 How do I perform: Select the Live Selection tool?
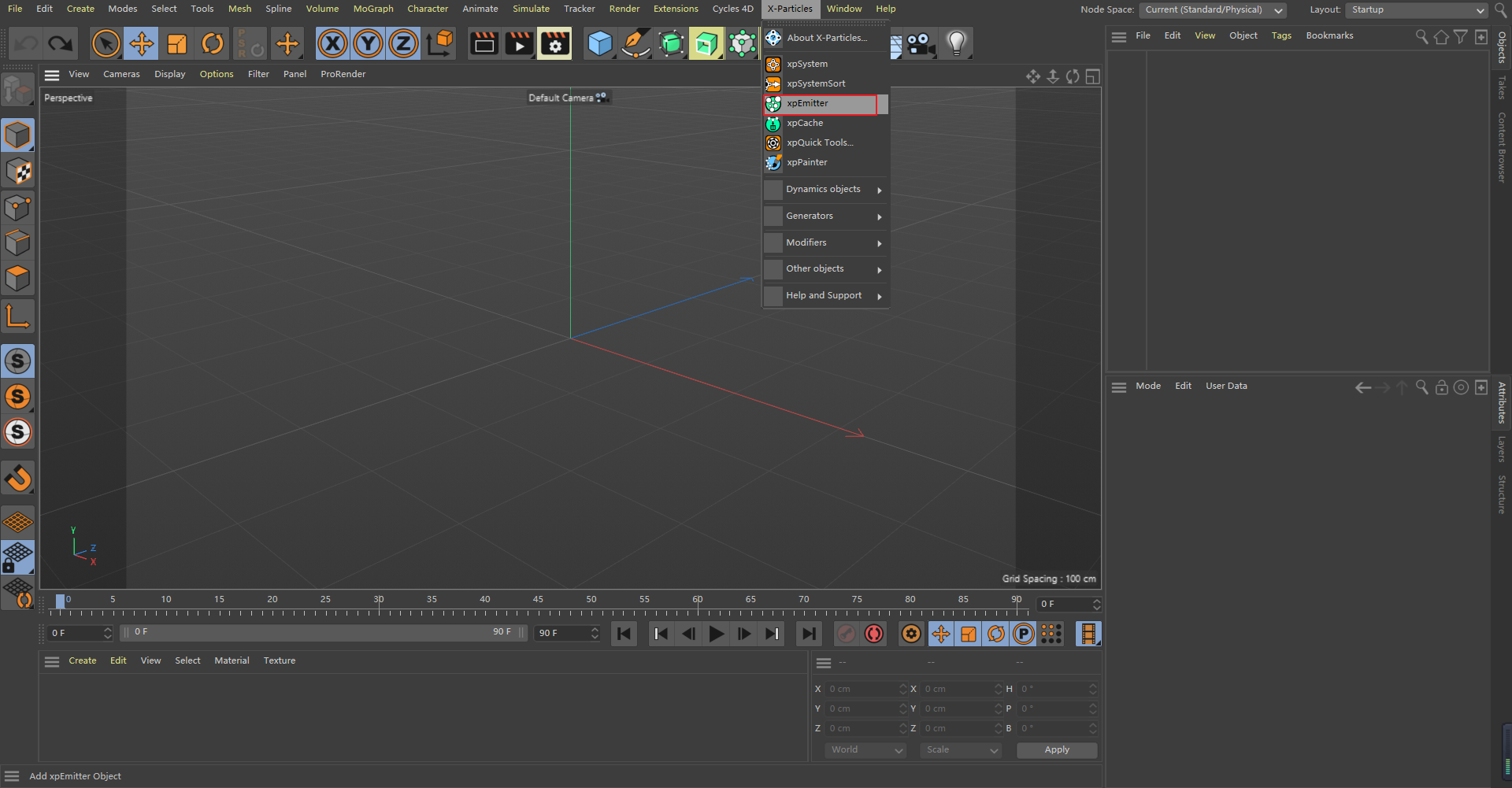click(x=106, y=43)
